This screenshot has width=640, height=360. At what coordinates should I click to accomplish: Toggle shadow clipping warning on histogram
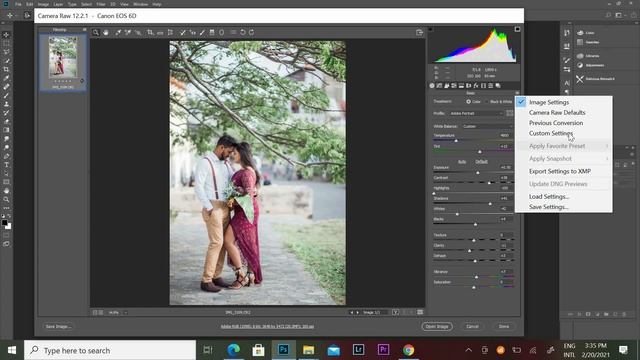[431, 29]
